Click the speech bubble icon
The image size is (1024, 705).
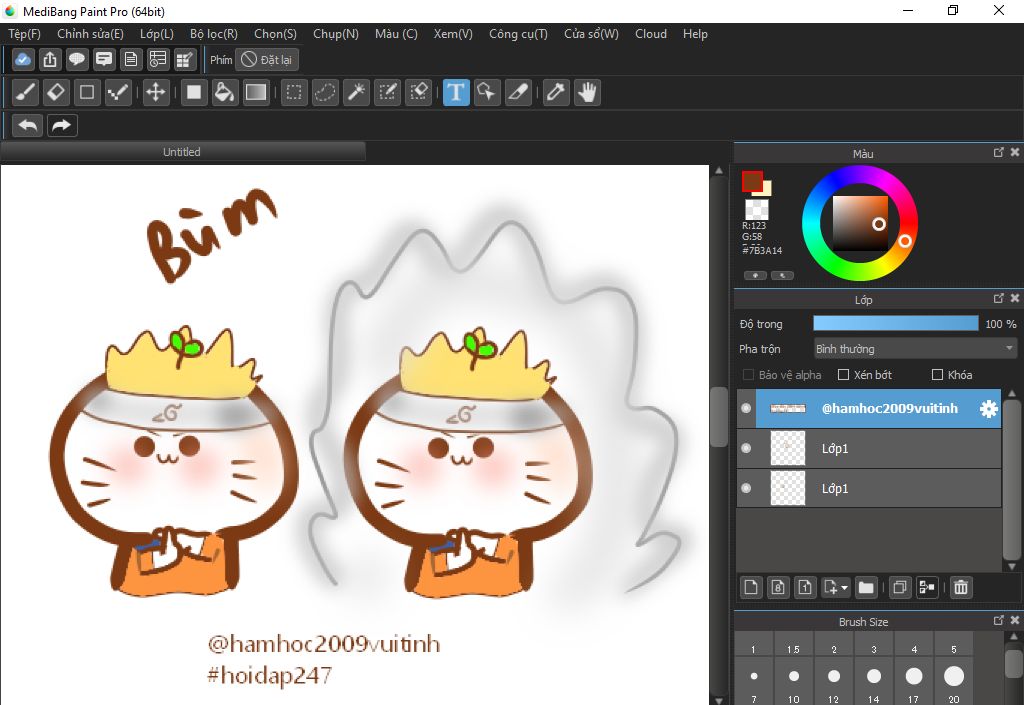click(x=76, y=59)
